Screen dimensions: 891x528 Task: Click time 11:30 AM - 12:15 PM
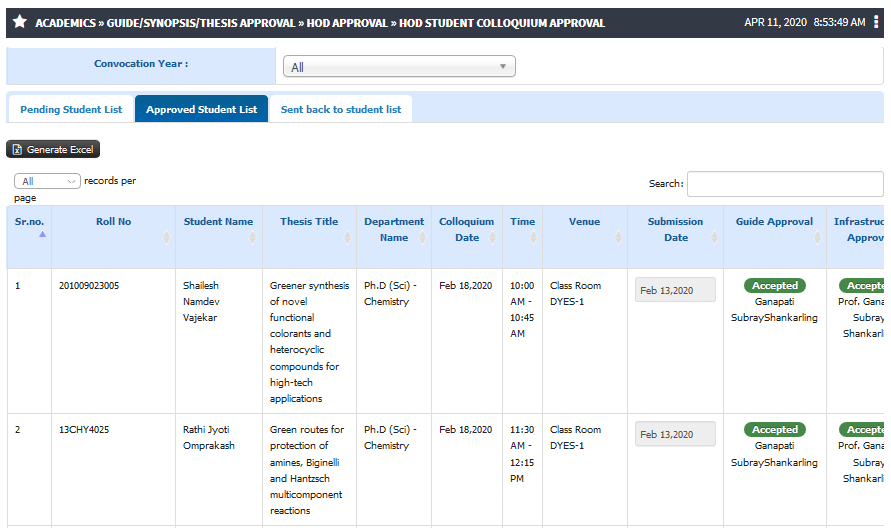522,454
